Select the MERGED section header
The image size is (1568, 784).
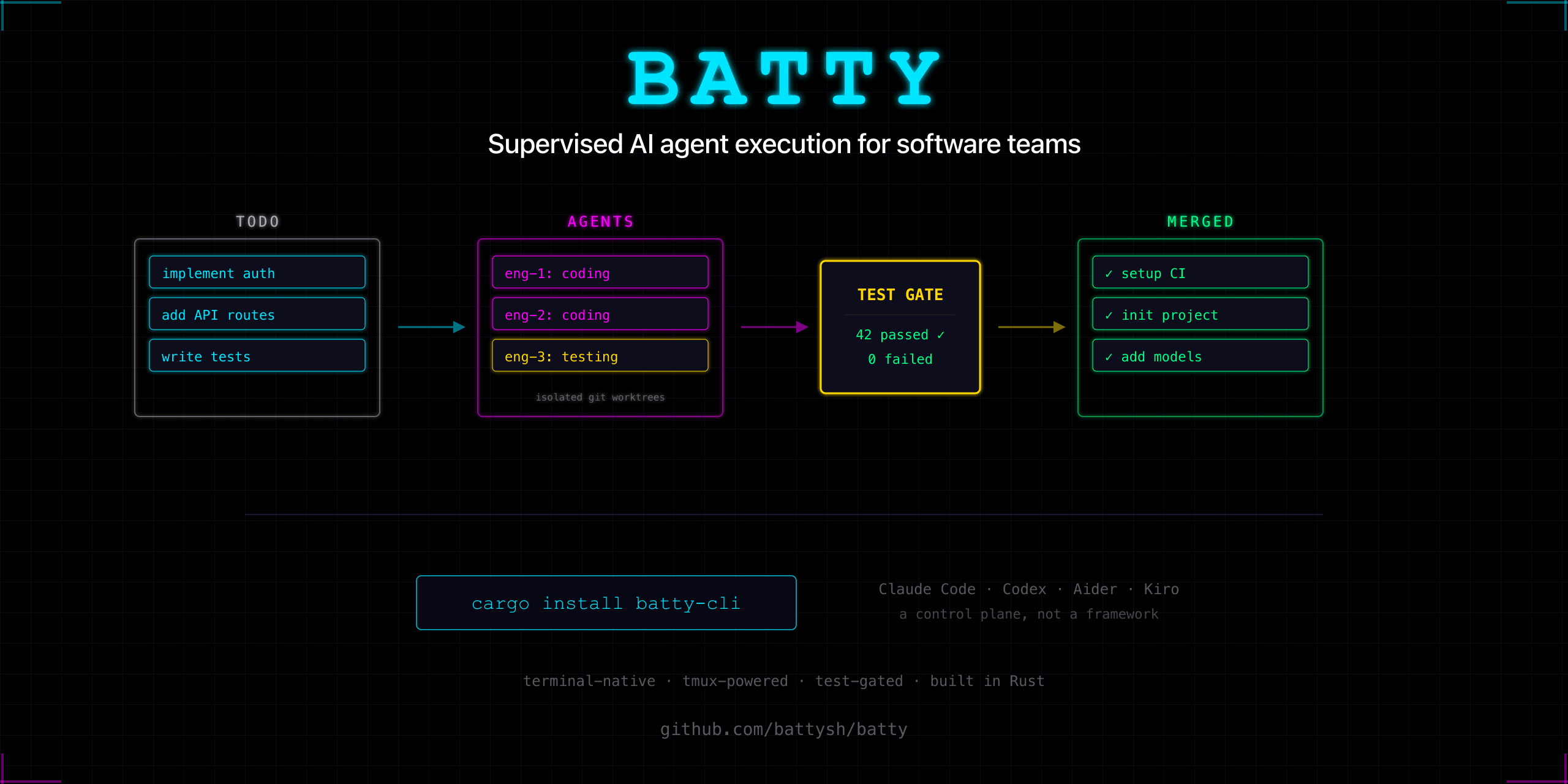click(1199, 221)
